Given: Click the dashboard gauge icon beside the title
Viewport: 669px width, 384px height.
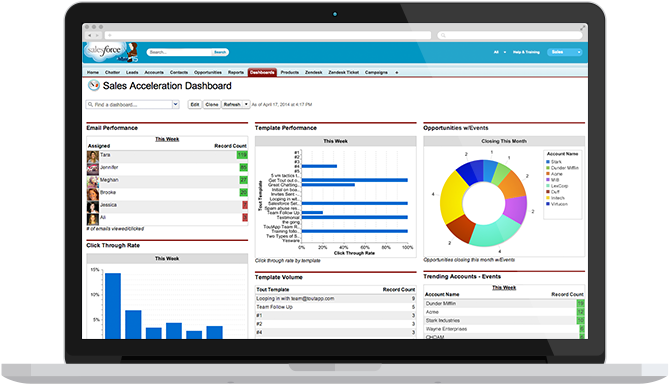Looking at the screenshot, I should (93, 85).
